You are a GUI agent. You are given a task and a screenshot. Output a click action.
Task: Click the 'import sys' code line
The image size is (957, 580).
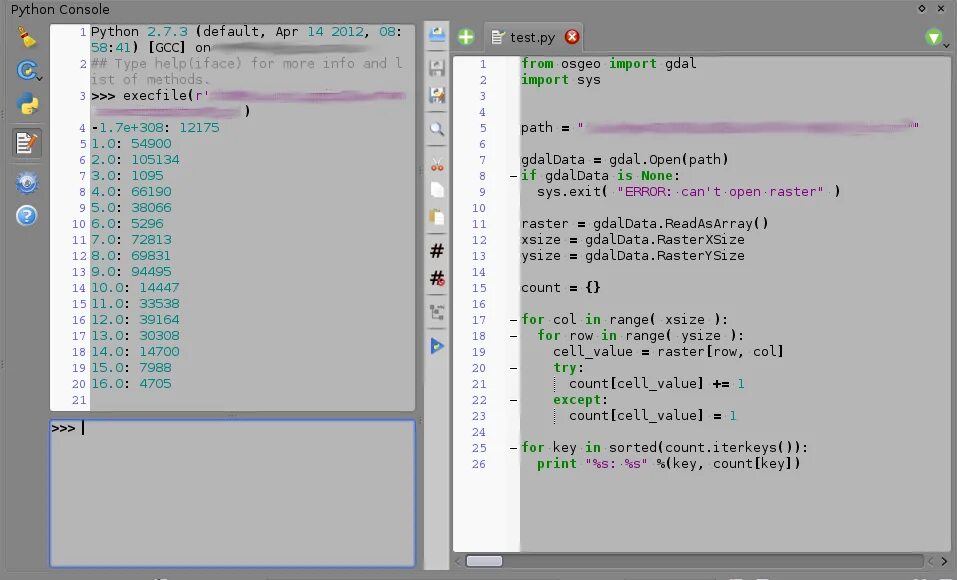pos(560,79)
